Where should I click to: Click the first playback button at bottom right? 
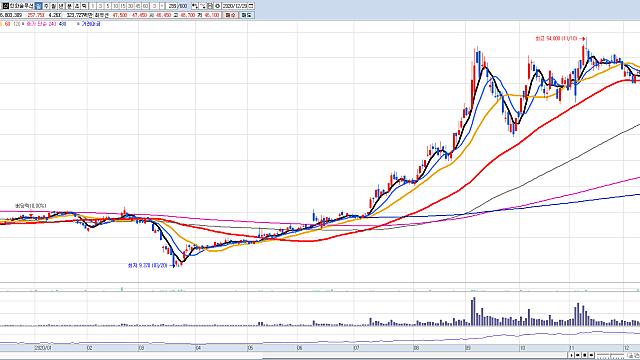pos(571,355)
